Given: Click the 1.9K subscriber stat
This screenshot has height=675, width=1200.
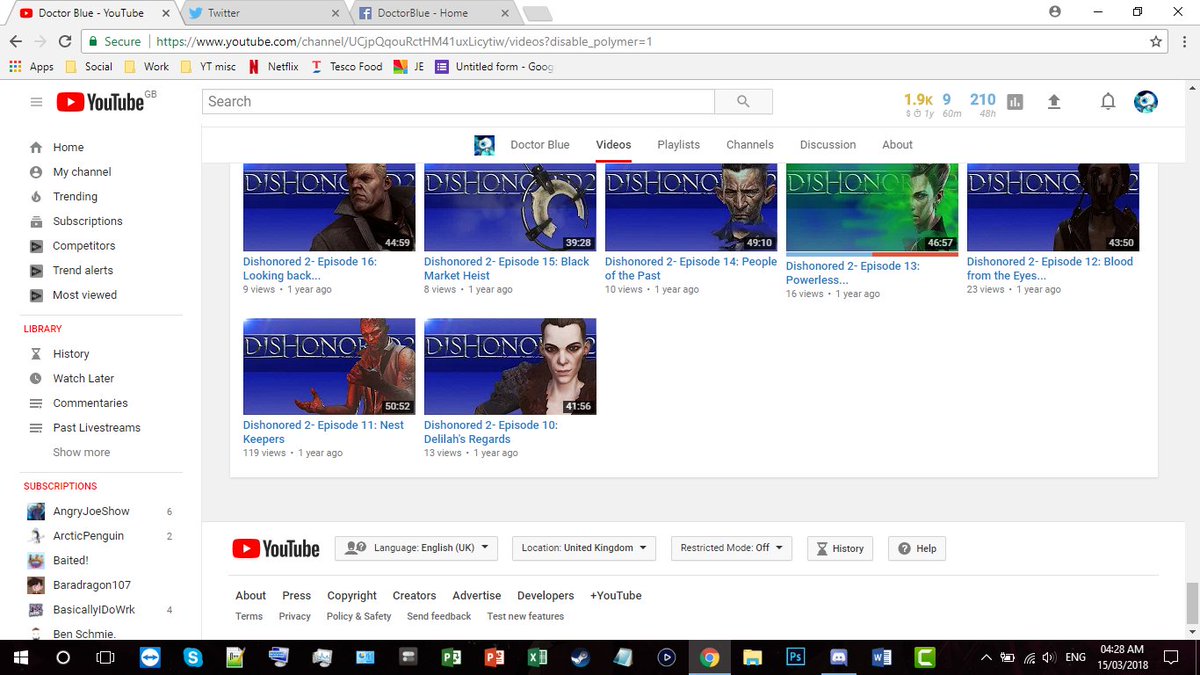Looking at the screenshot, I should tap(918, 100).
